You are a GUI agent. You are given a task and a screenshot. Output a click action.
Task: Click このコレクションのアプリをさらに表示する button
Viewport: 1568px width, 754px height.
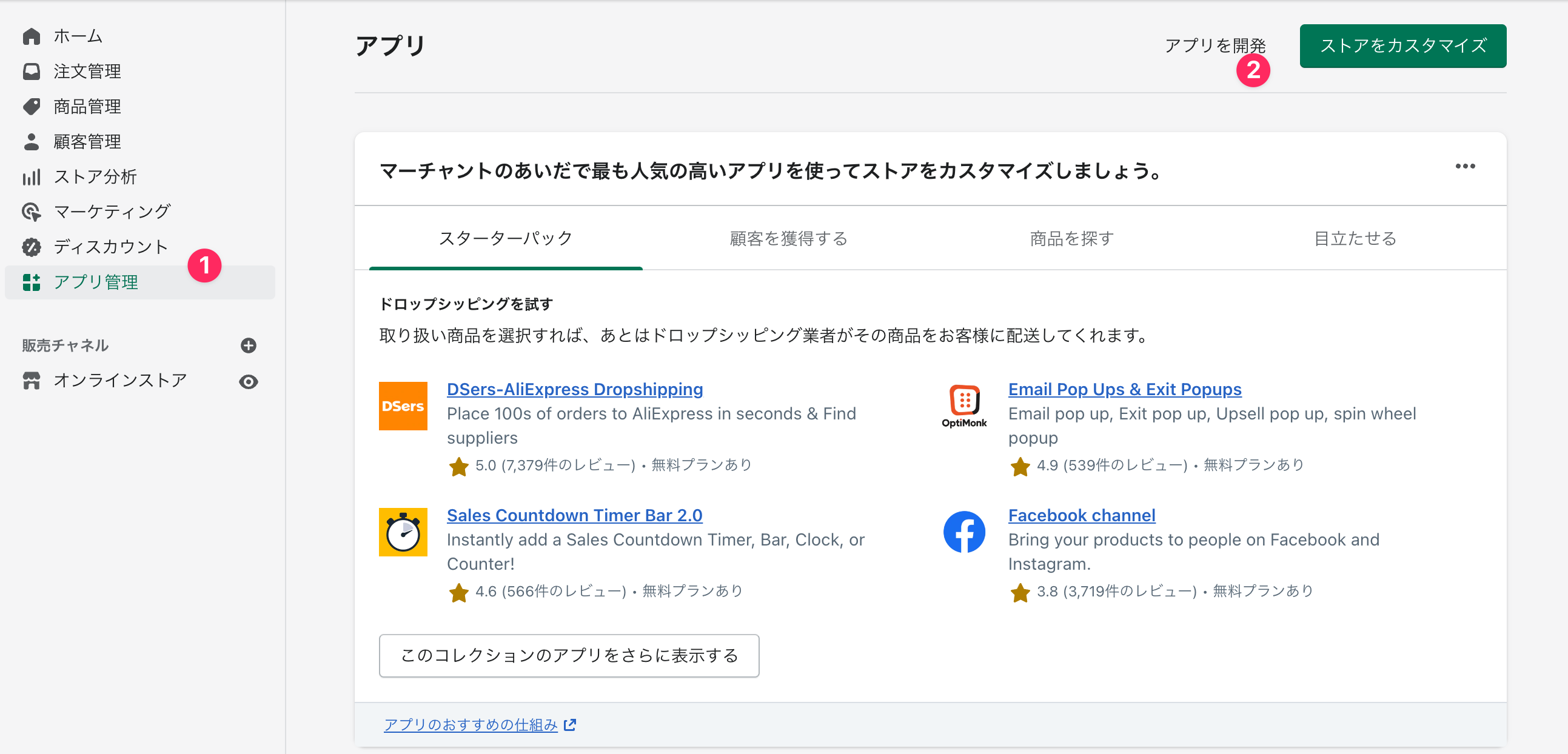click(569, 655)
